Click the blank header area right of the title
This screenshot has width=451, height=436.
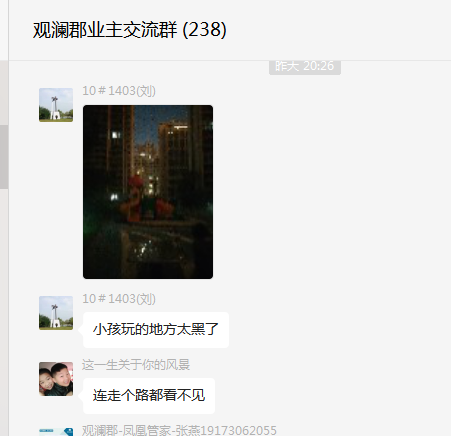(x=337, y=30)
